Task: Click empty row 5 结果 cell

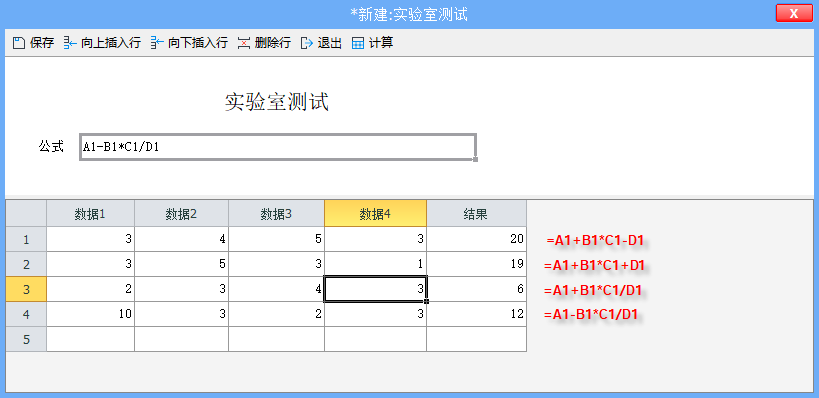Action: (476, 340)
